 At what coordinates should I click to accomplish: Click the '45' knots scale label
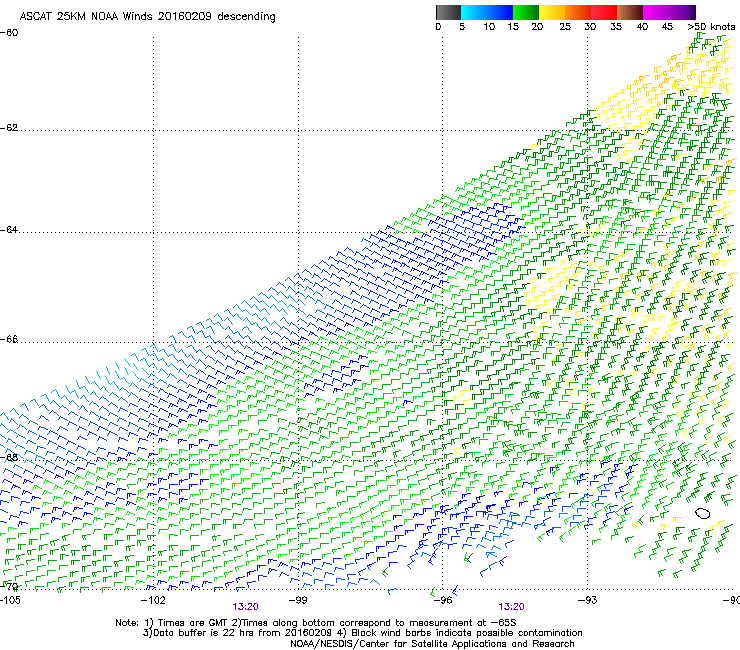coord(667,27)
